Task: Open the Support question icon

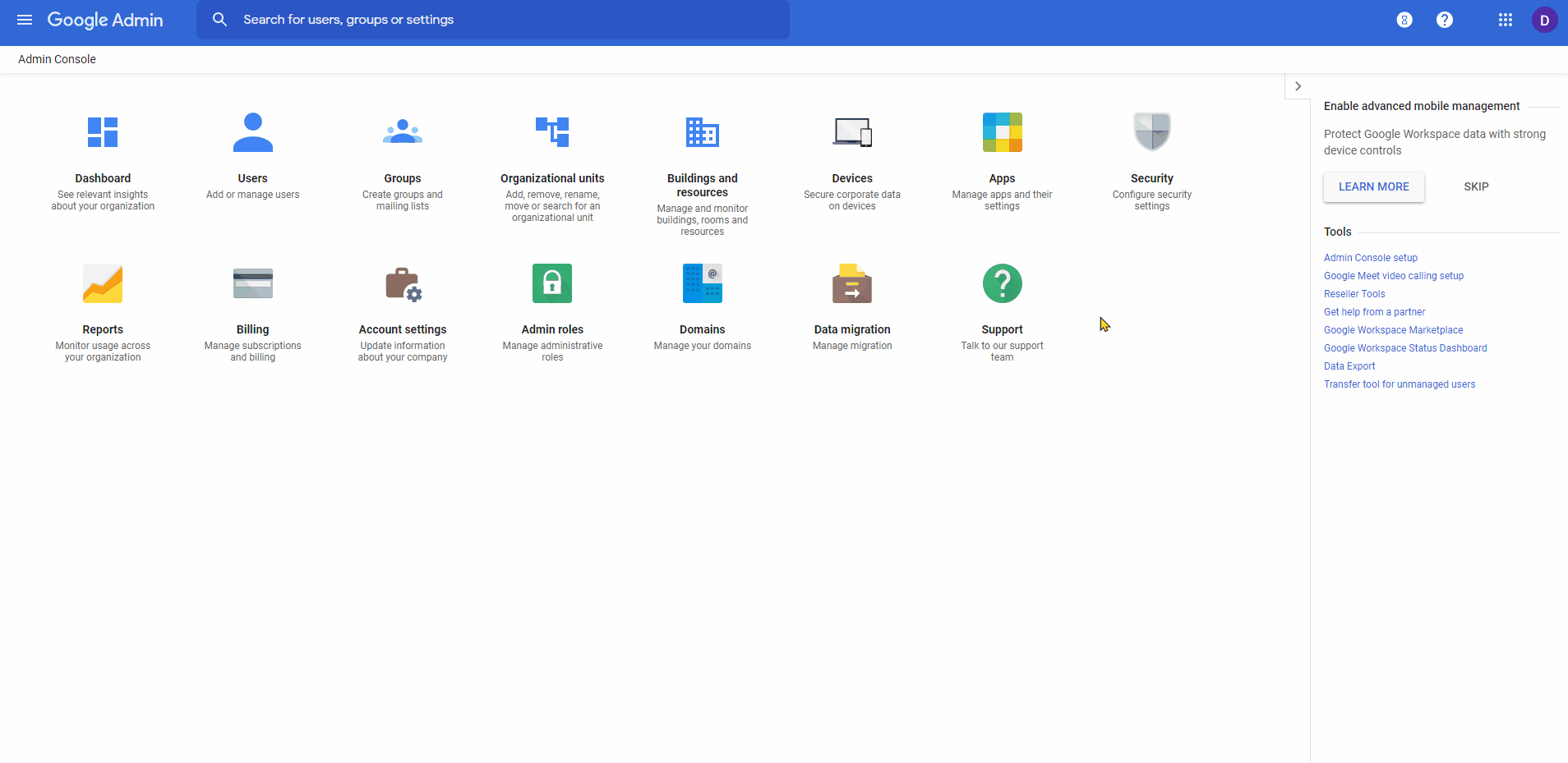Action: pyautogui.click(x=1003, y=283)
